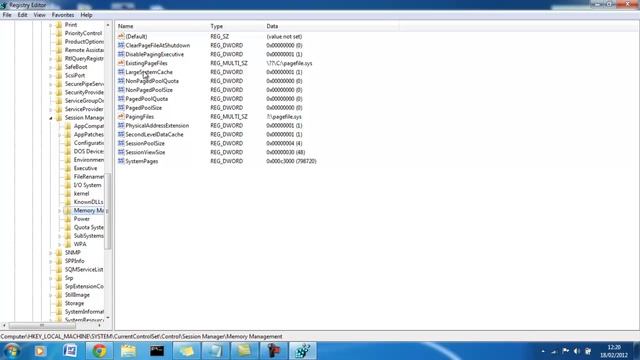The image size is (640, 360).
Task: Click the ClearPageFileAtShutdown DWORD icon
Action: tap(121, 45)
